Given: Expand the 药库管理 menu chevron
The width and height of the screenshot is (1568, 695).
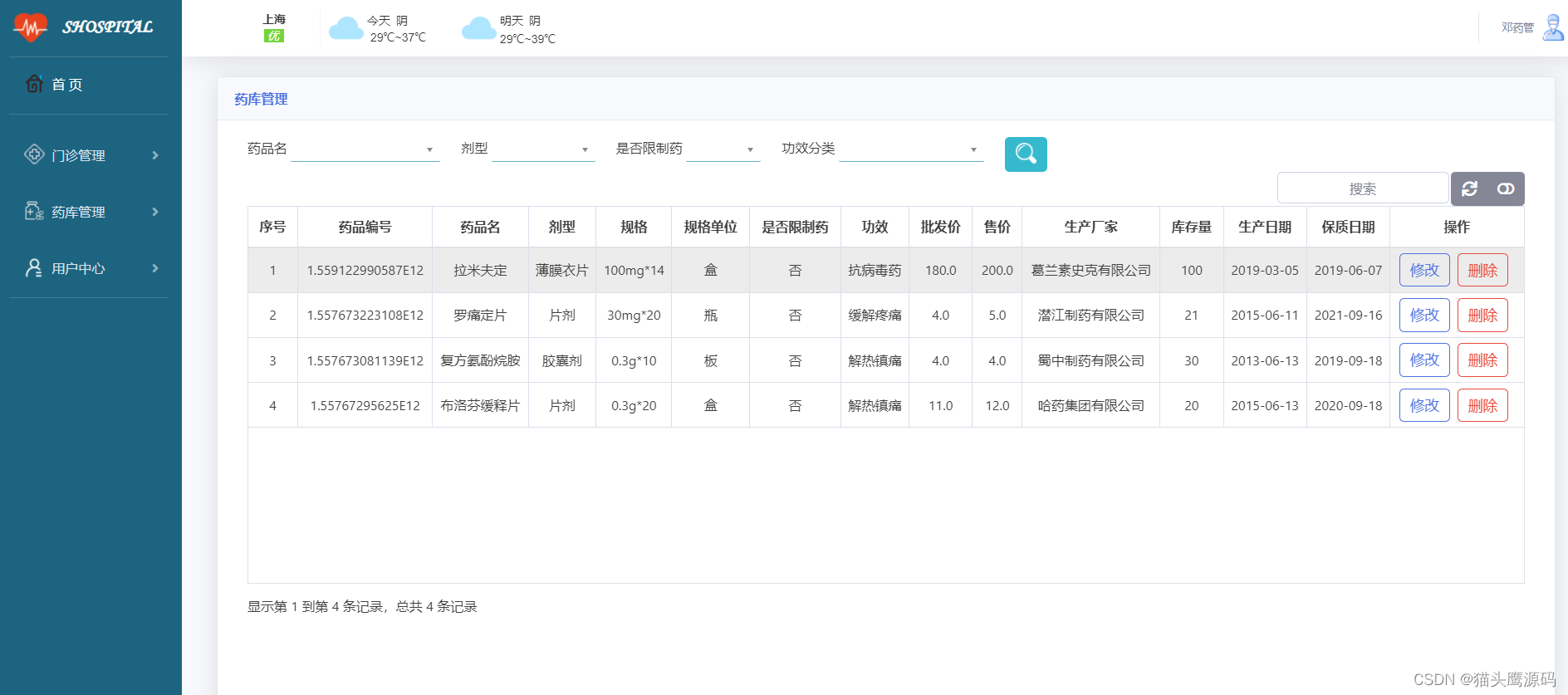Looking at the screenshot, I should tap(155, 212).
